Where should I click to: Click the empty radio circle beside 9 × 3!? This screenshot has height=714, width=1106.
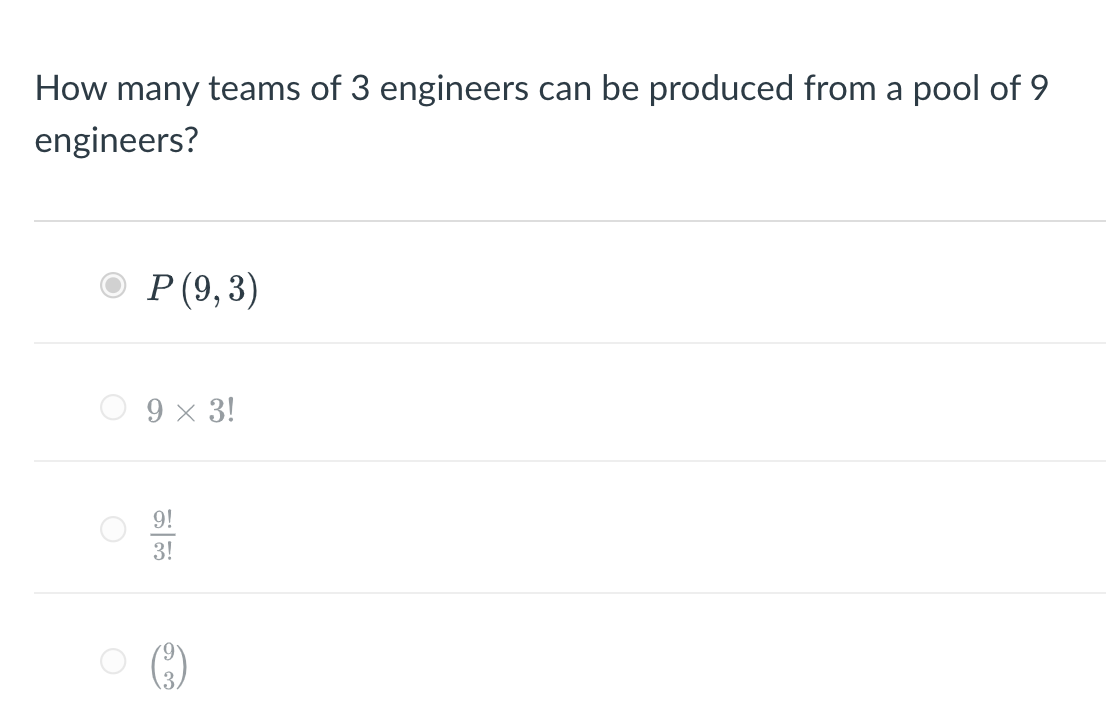click(113, 408)
